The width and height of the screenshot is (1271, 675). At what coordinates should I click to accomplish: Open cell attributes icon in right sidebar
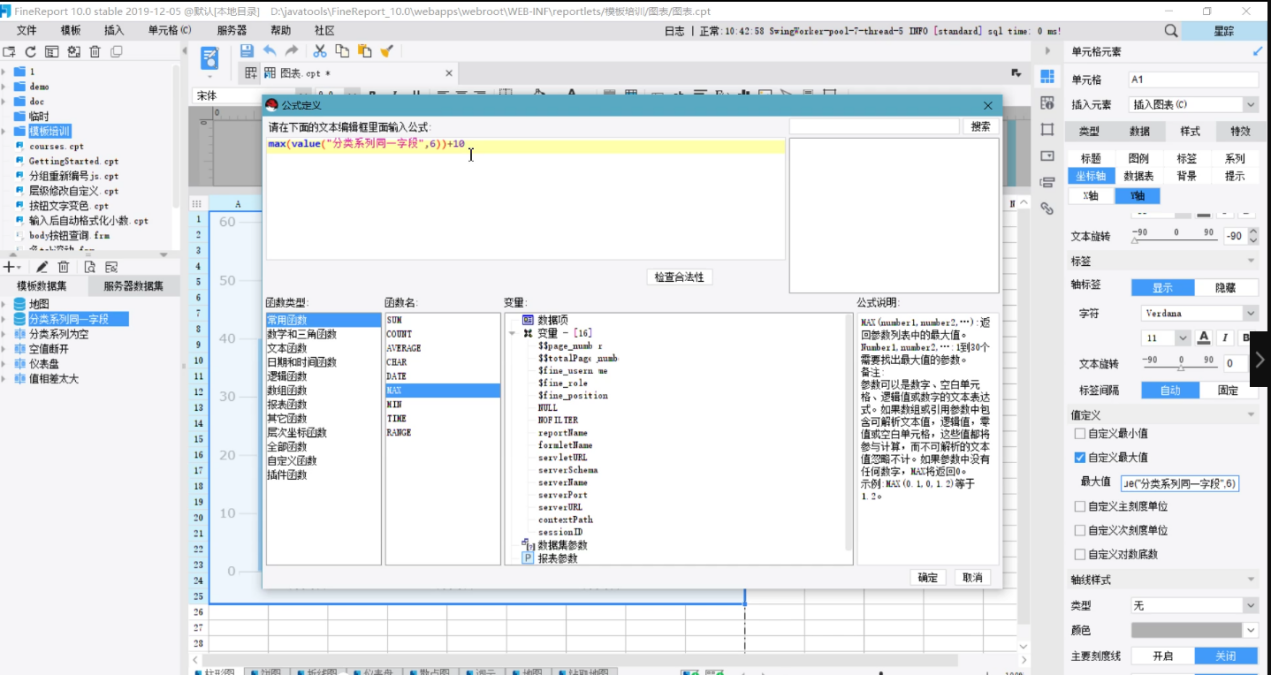[1047, 103]
